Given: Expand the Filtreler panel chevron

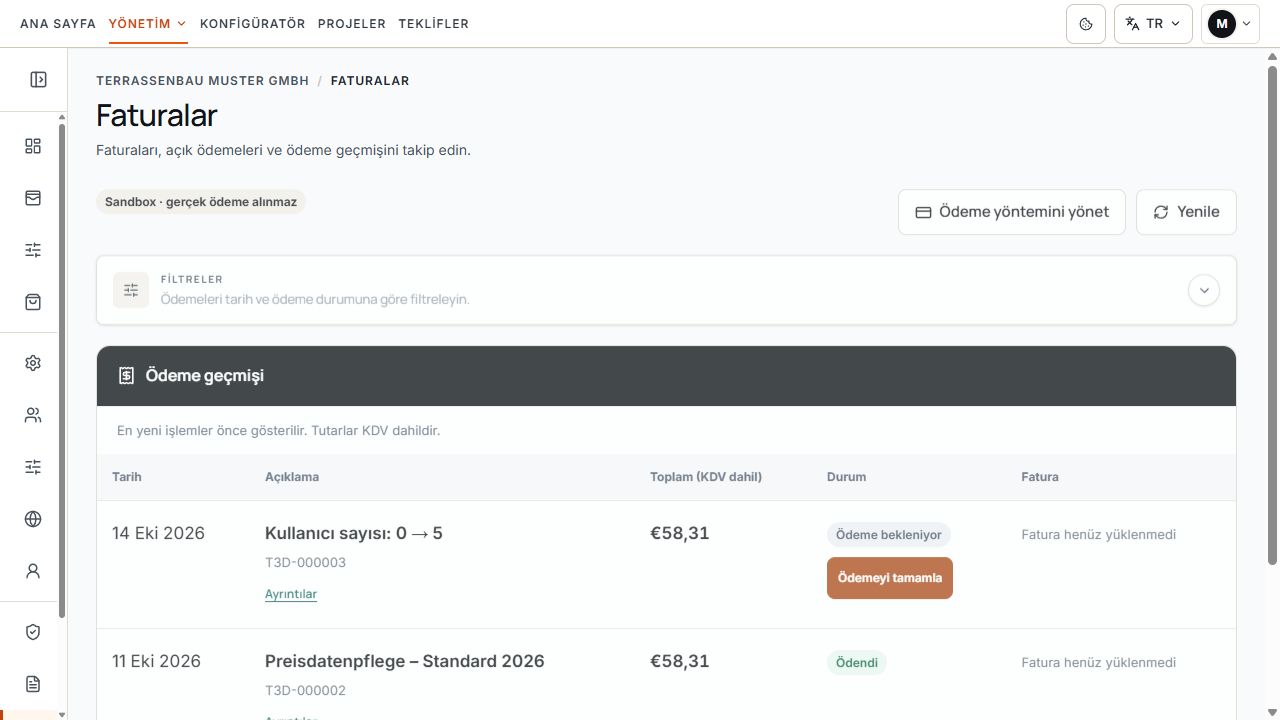Looking at the screenshot, I should click(1204, 290).
